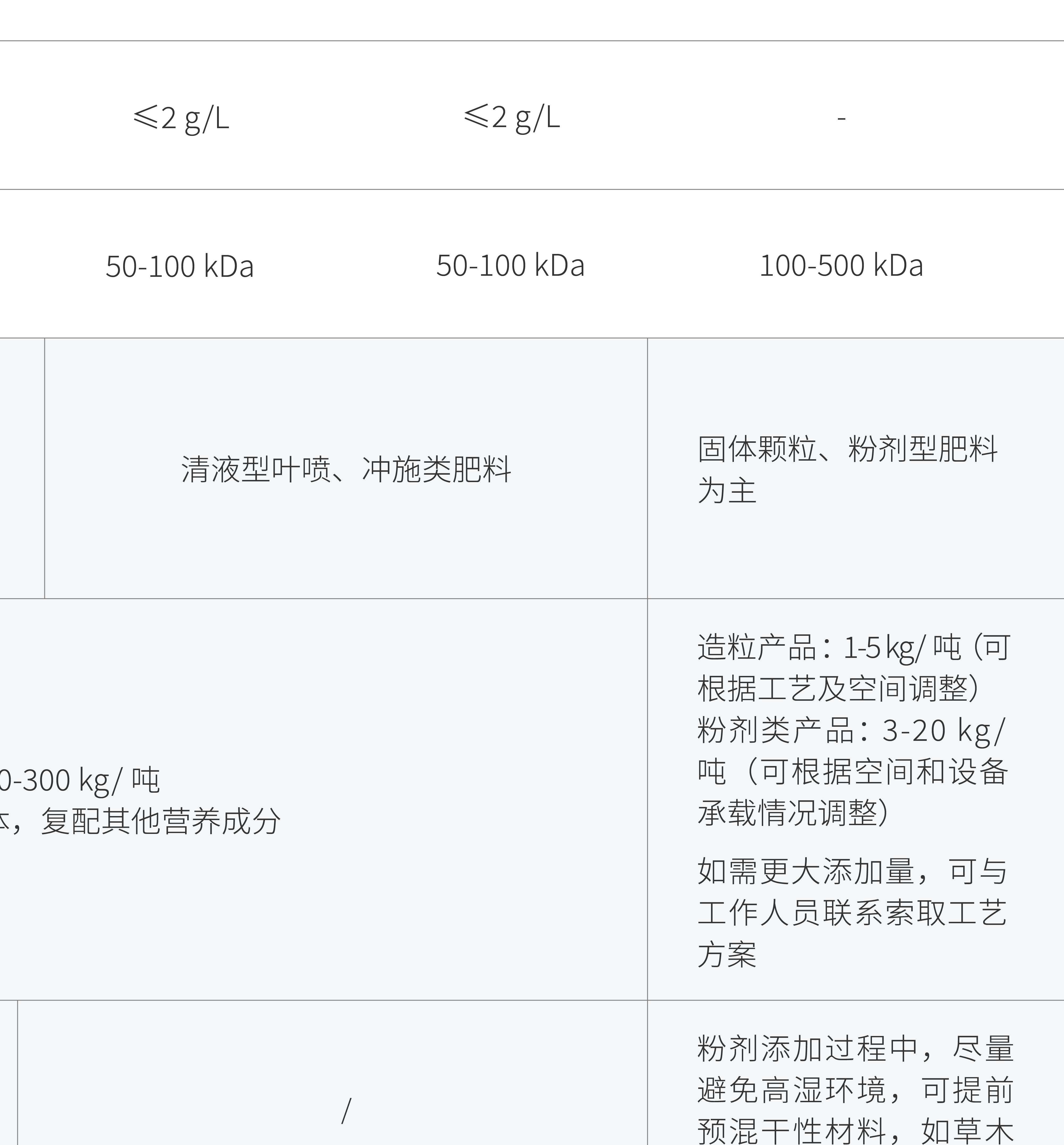Click the second ≤2 g/L value
The image size is (1064, 1145).
(x=511, y=117)
